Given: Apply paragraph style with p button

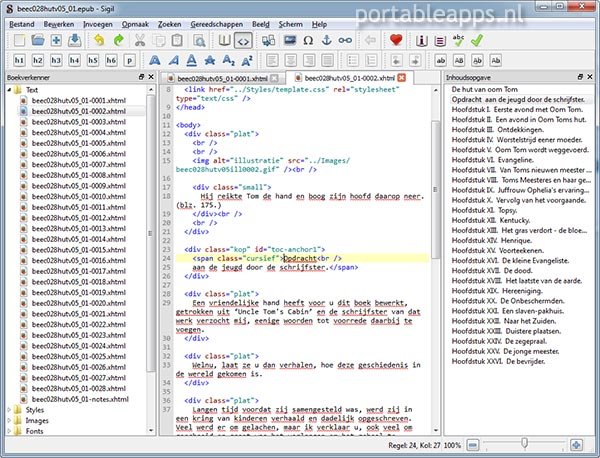Looking at the screenshot, I should pyautogui.click(x=131, y=62).
